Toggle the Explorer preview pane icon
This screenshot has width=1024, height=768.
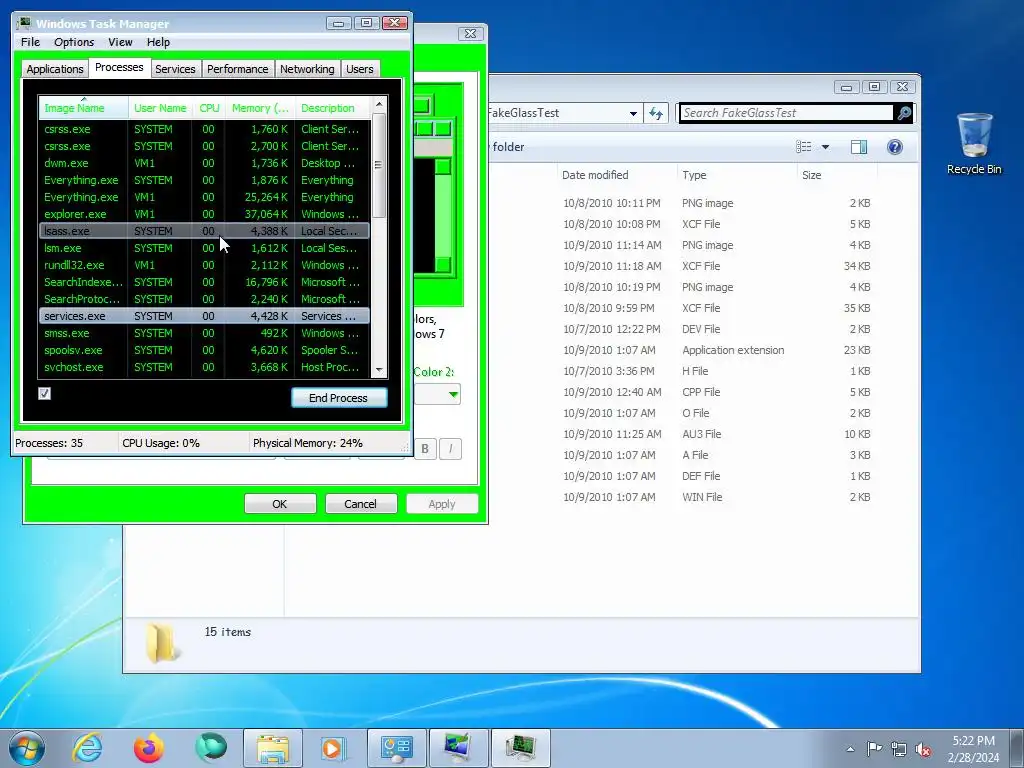point(859,147)
